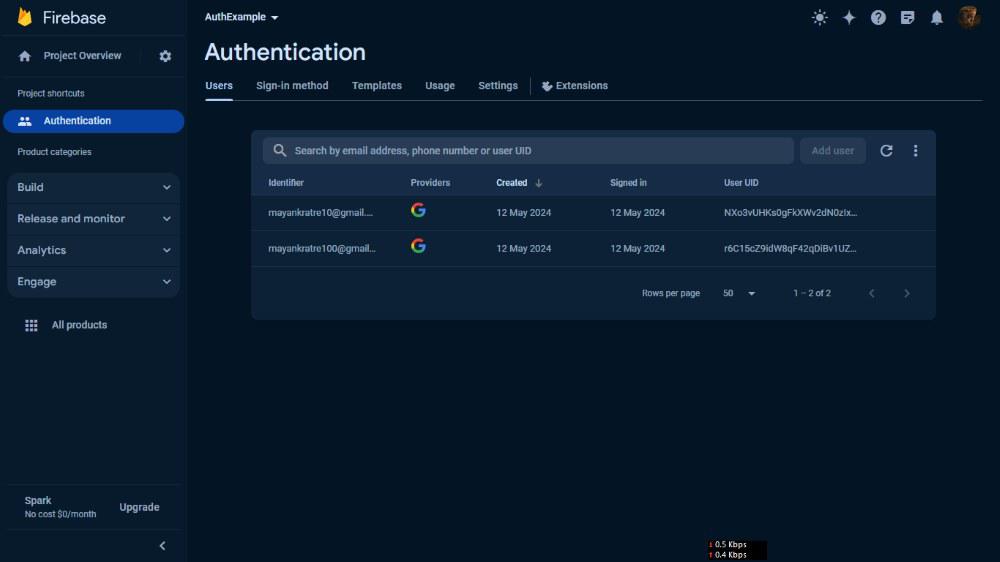Click the Add user button
The image size is (1000, 562).
click(x=832, y=151)
